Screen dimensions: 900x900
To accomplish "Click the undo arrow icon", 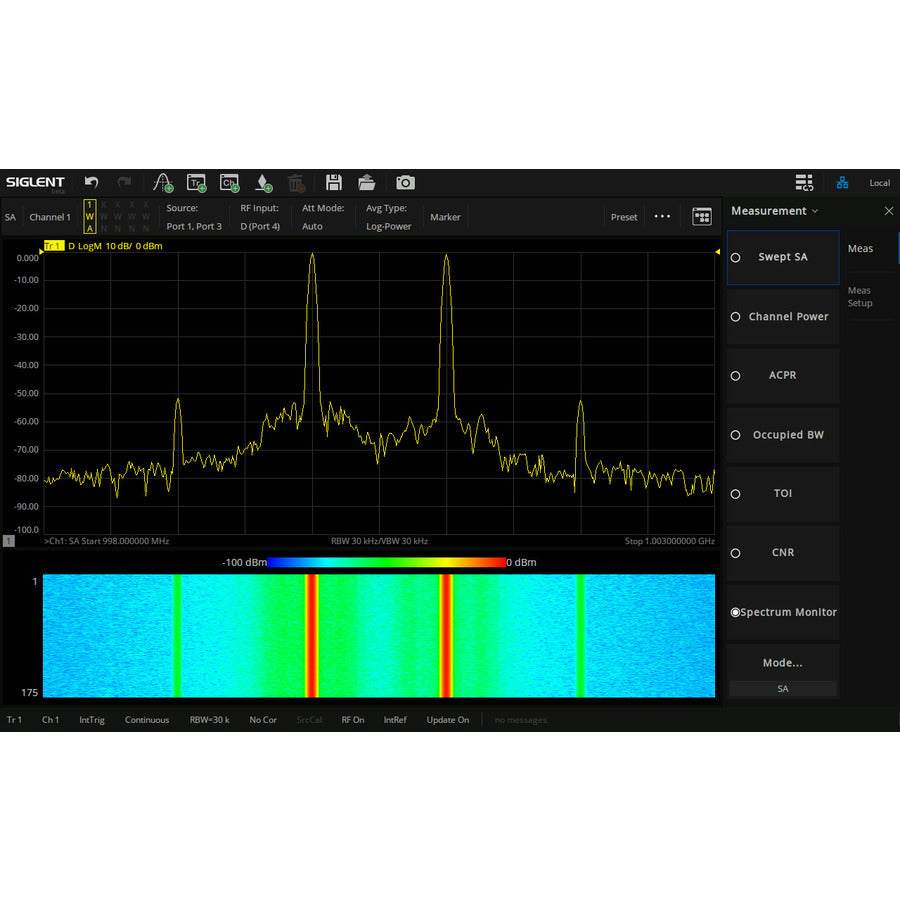I will click(x=91, y=183).
